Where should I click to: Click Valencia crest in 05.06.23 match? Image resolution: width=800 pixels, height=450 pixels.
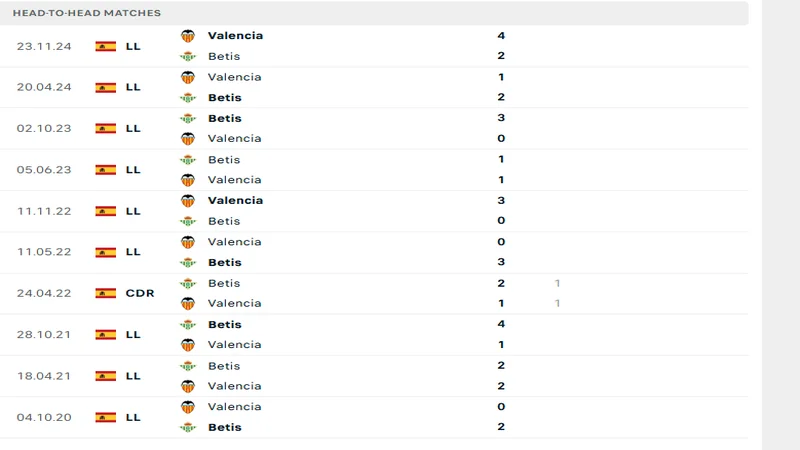pos(187,180)
